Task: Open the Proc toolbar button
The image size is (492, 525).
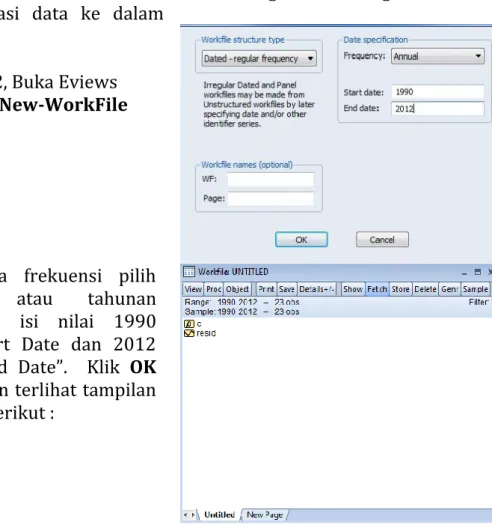Action: (213, 289)
